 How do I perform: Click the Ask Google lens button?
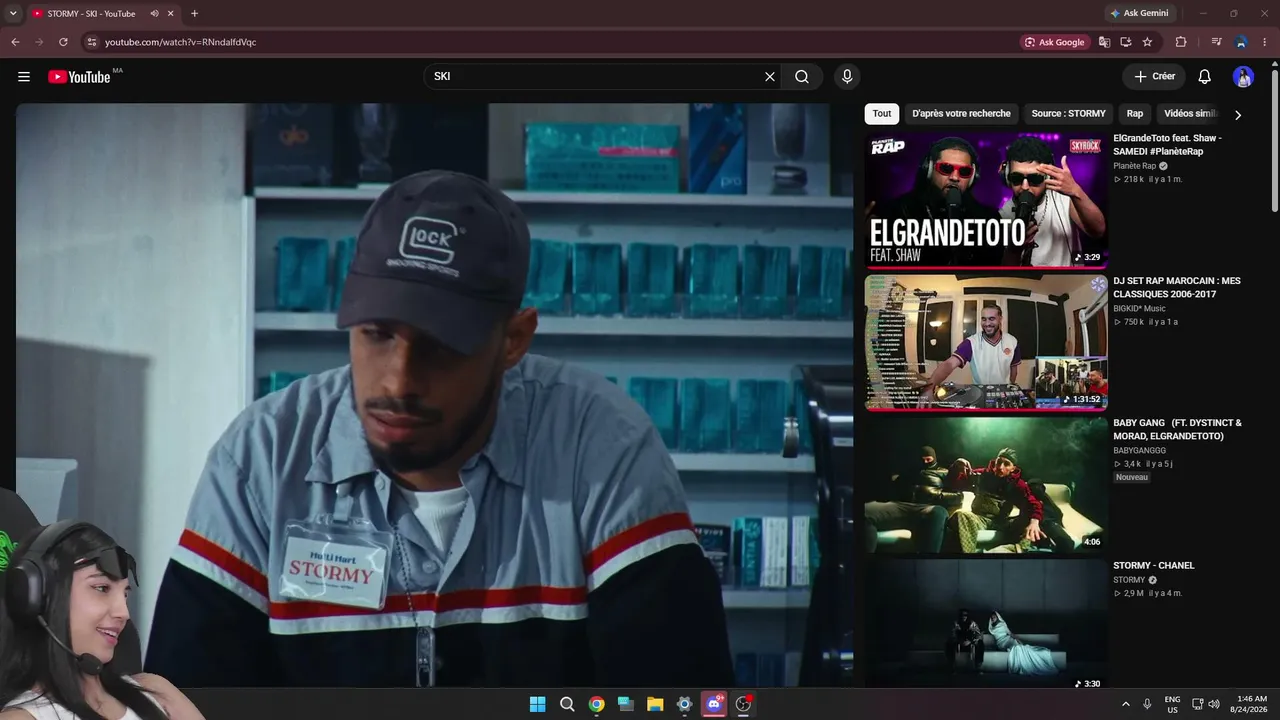[1055, 42]
